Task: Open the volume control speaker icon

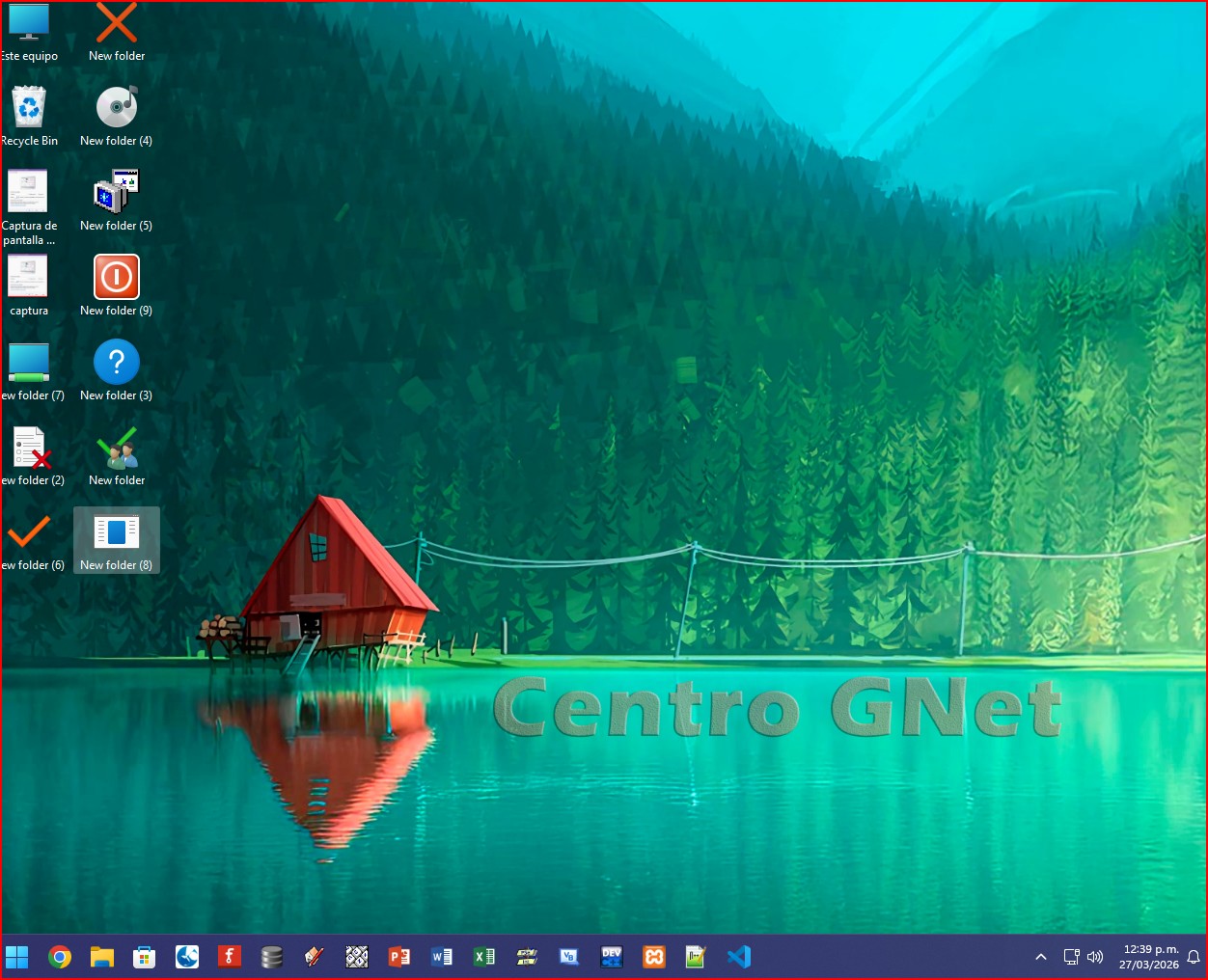Action: pos(1095,957)
